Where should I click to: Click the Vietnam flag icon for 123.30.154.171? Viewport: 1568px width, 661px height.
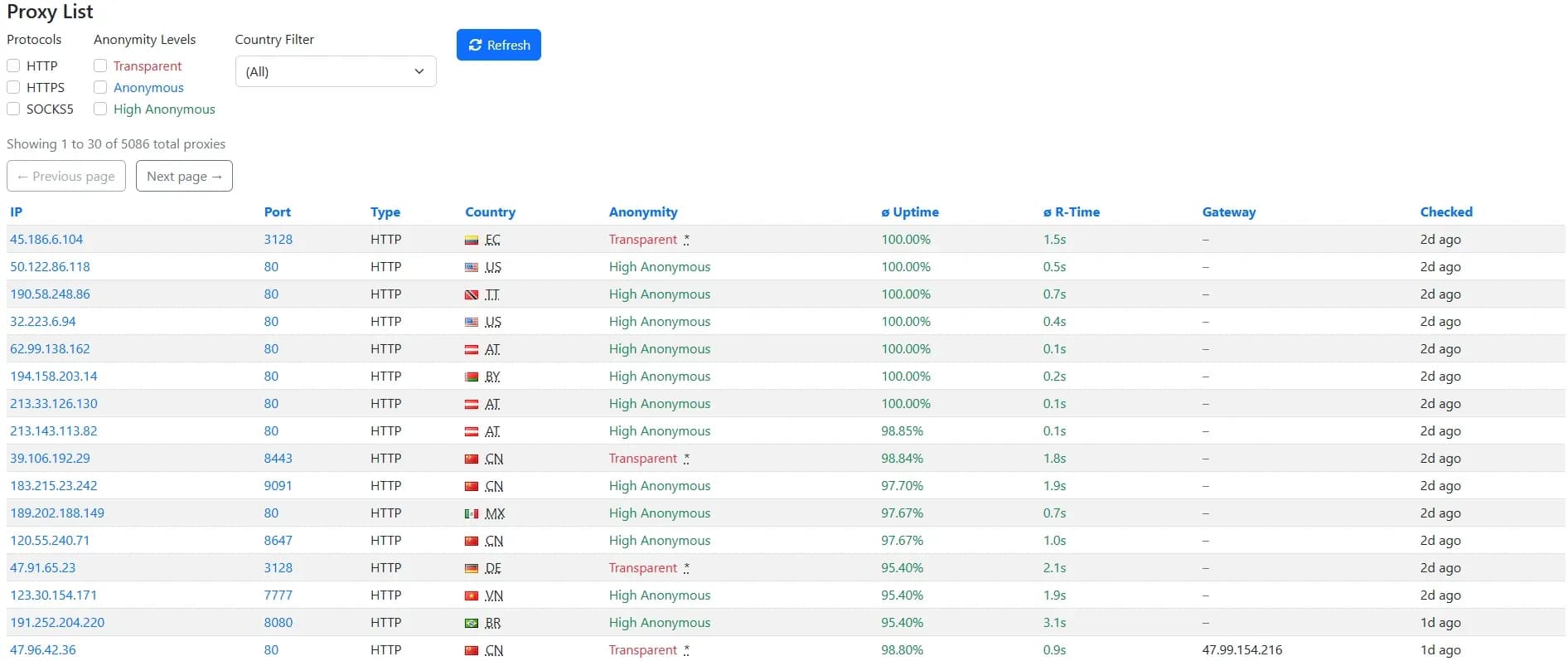(x=472, y=596)
